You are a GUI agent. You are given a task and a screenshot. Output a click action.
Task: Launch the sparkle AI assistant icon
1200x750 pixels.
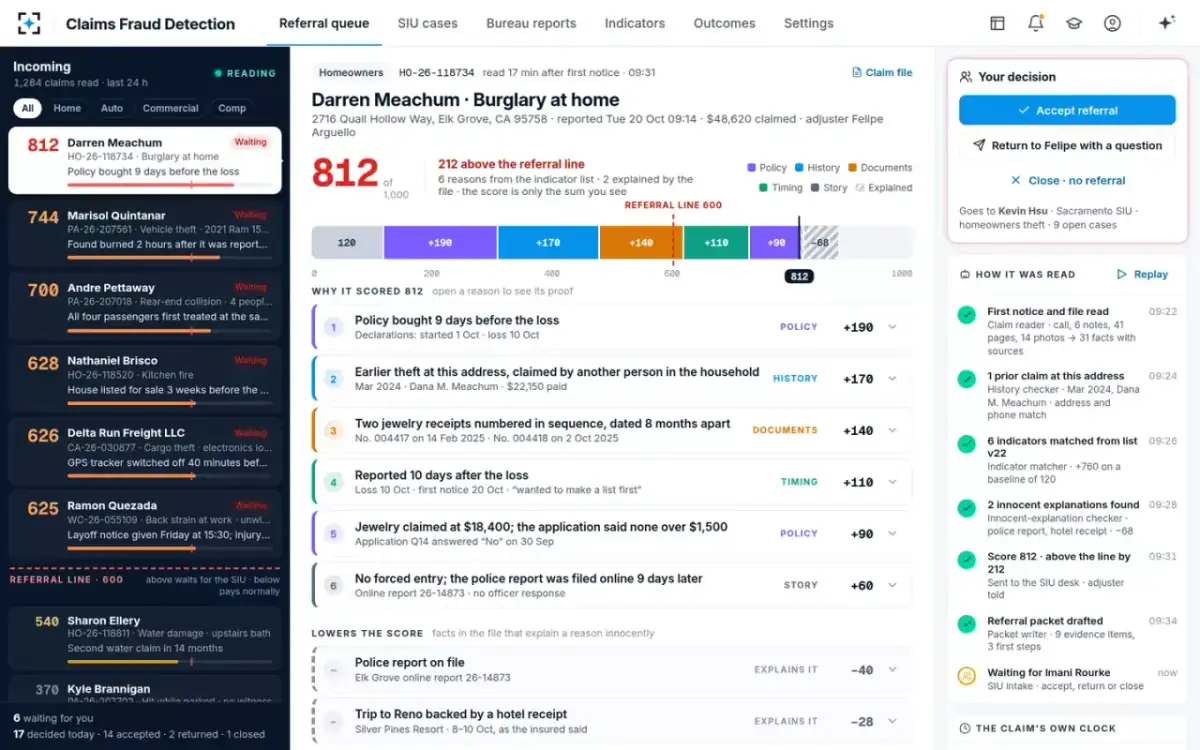pyautogui.click(x=1166, y=23)
